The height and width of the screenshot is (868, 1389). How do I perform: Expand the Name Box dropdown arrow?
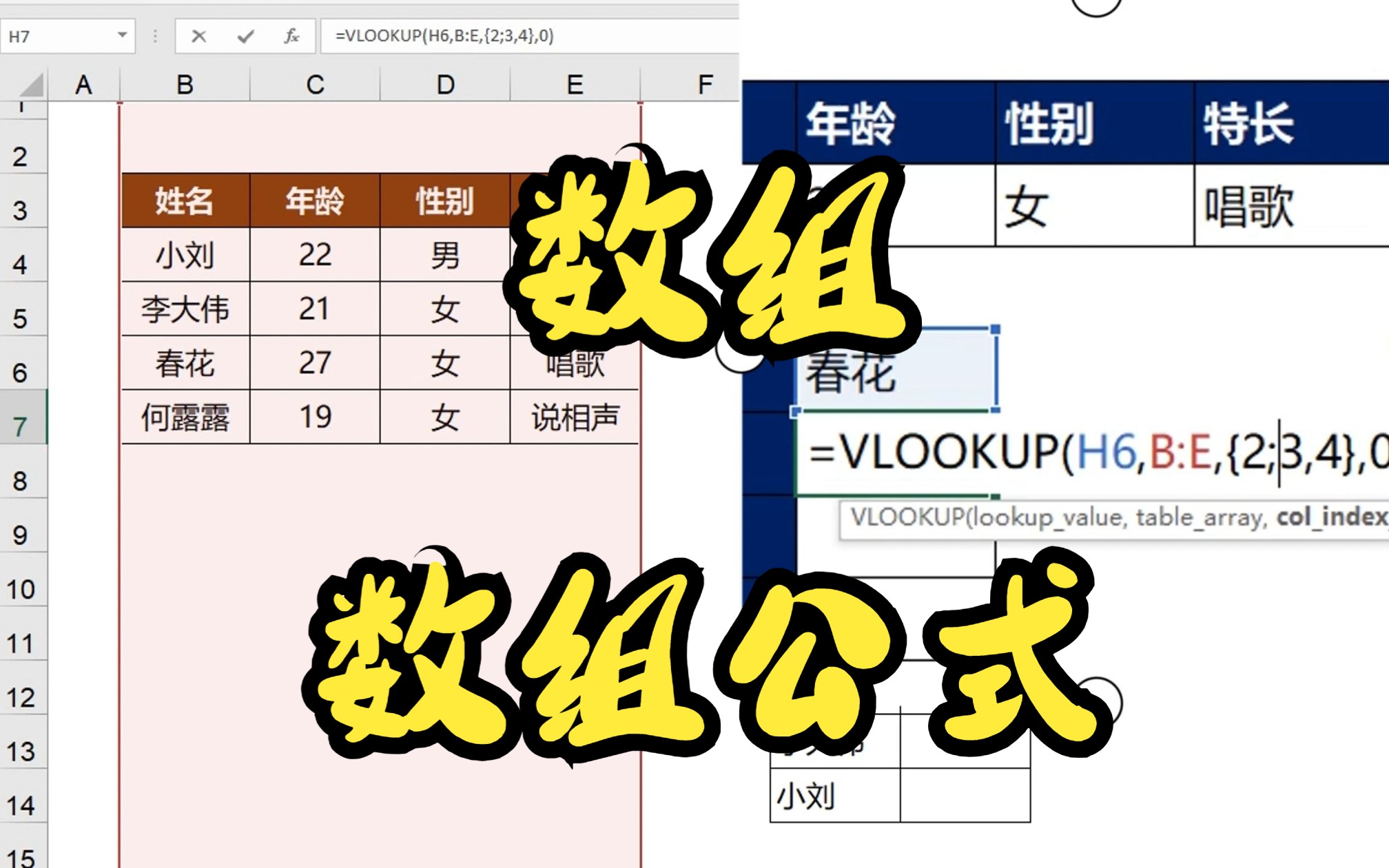(122, 35)
